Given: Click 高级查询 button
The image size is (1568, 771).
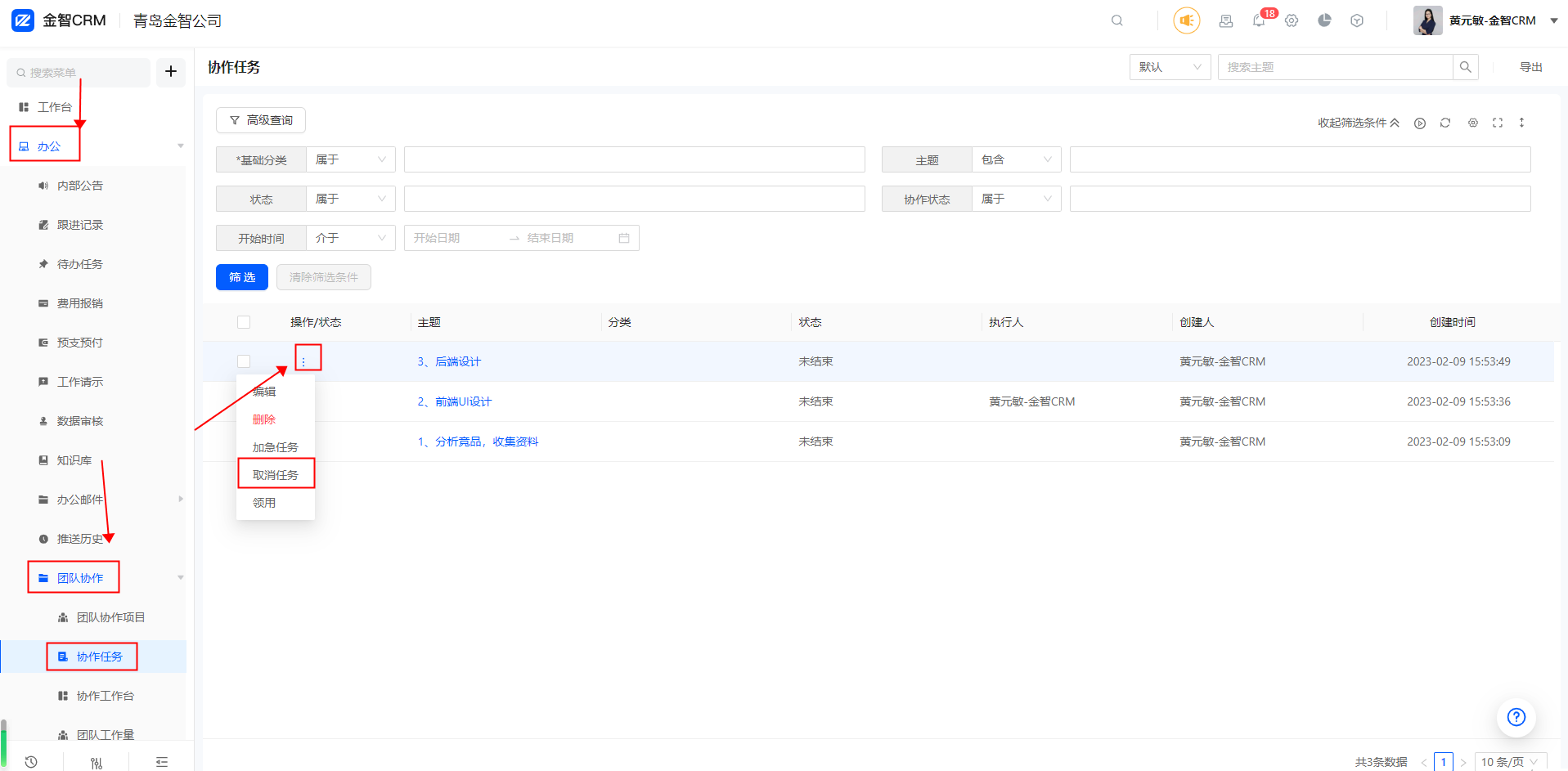Looking at the screenshot, I should 261,120.
